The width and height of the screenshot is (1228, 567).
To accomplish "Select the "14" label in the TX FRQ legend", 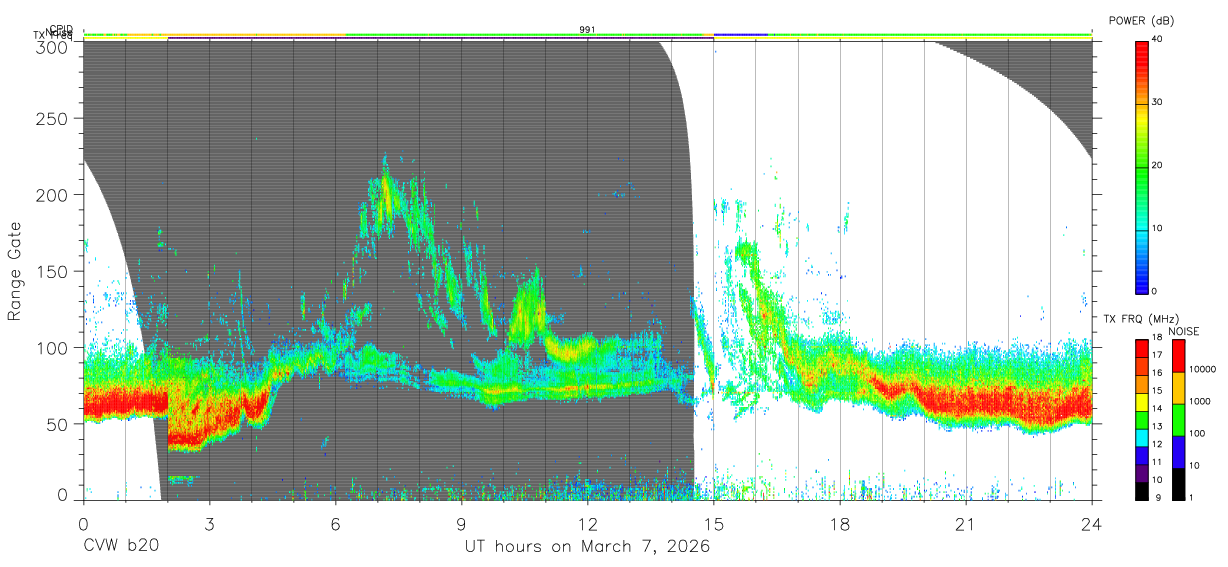I will pyautogui.click(x=1158, y=409).
